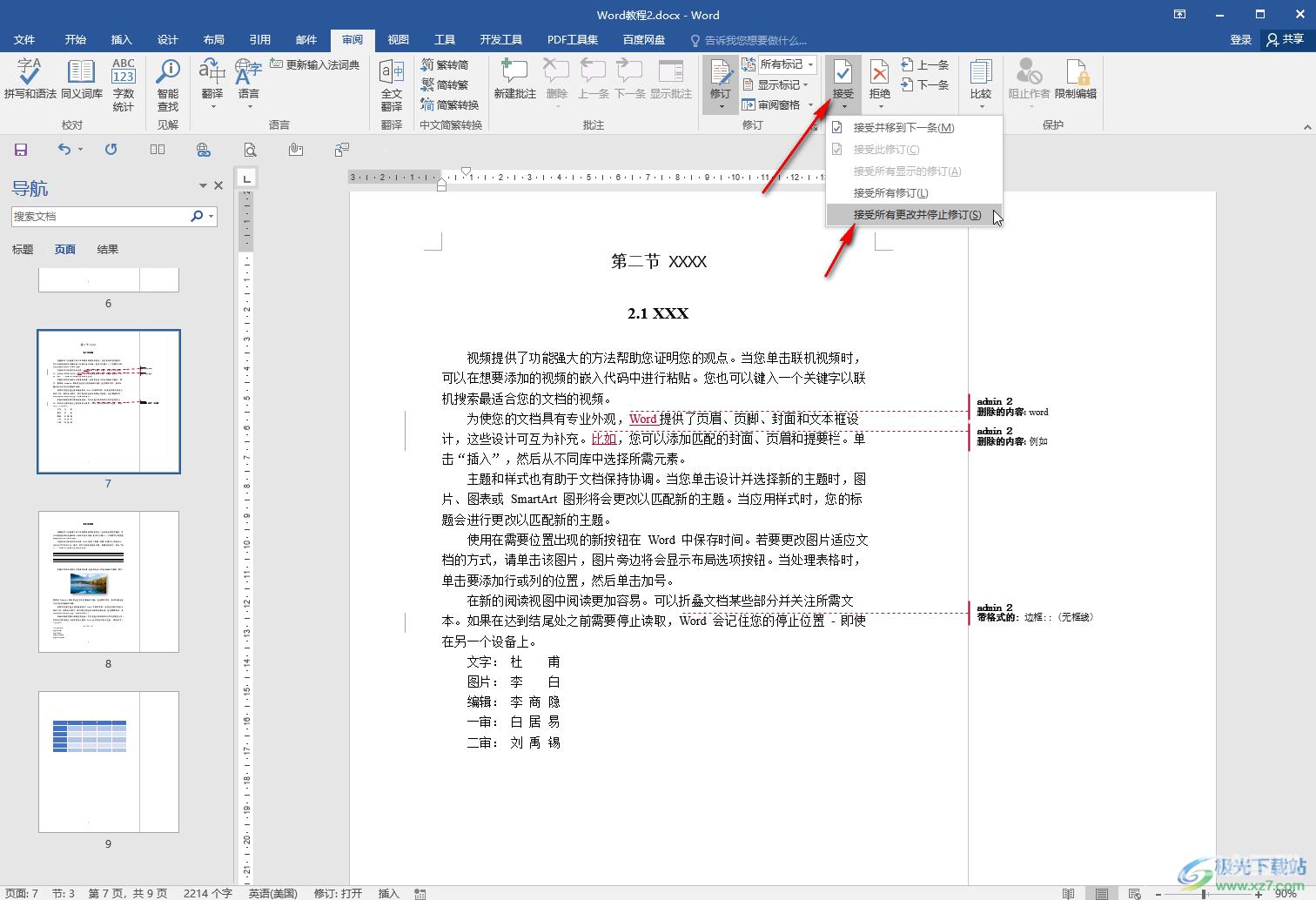The image size is (1316, 900).
Task: Choose 接受并移到下一条(M) from menu
Action: tap(914, 128)
